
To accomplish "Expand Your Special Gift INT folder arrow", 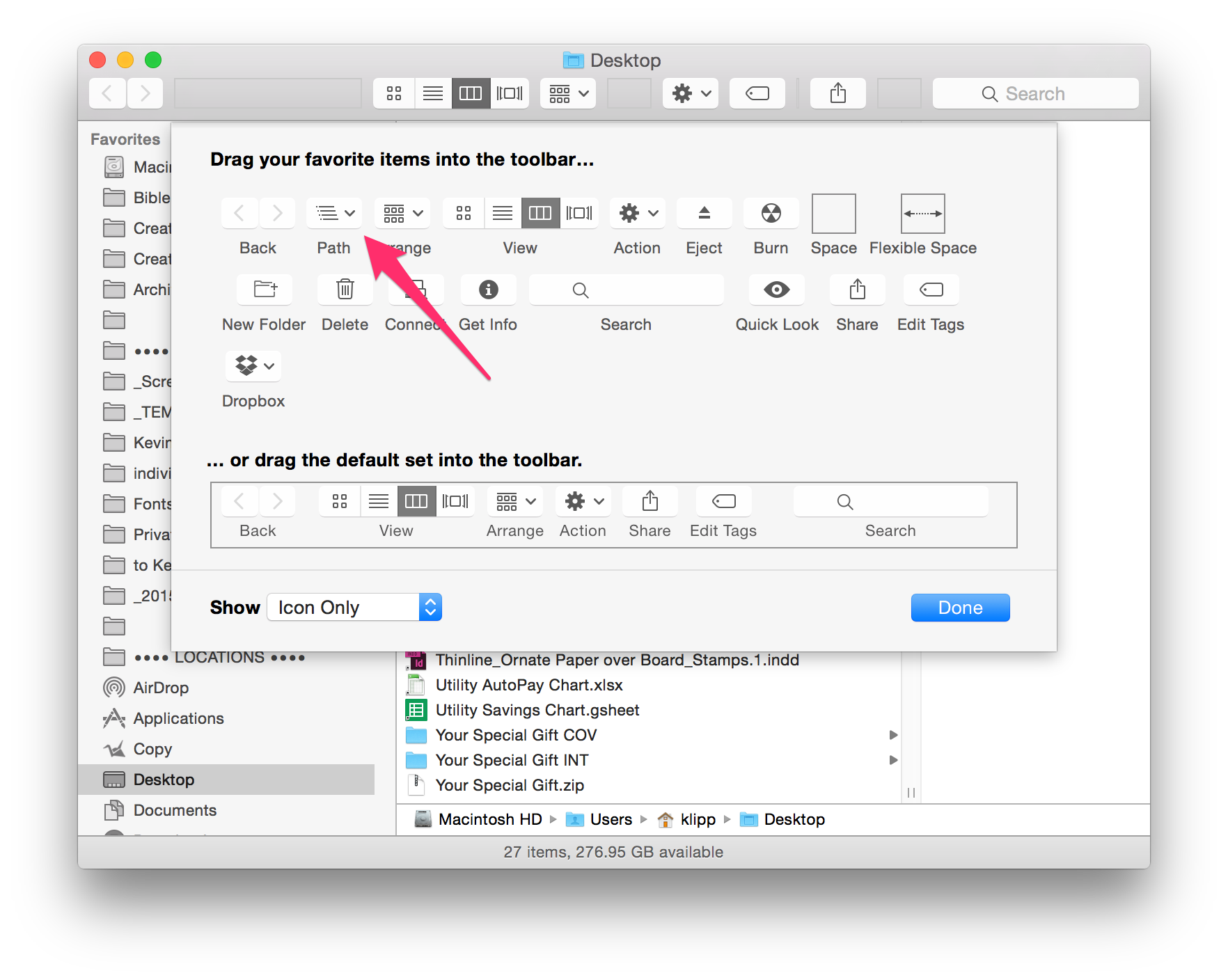I will 893,760.
